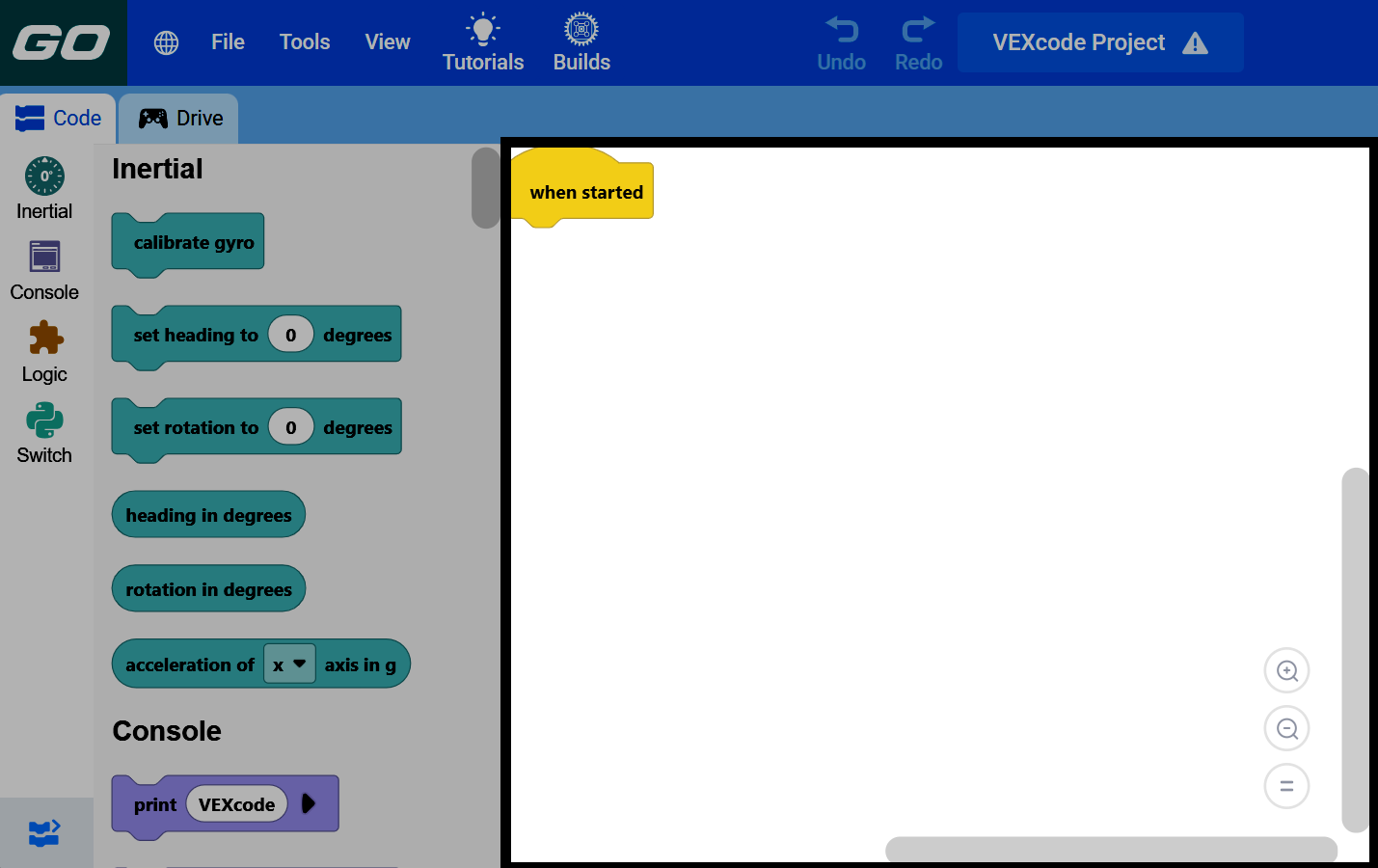
Task: Click the workspace horizontal scrollbar
Action: point(1112,849)
